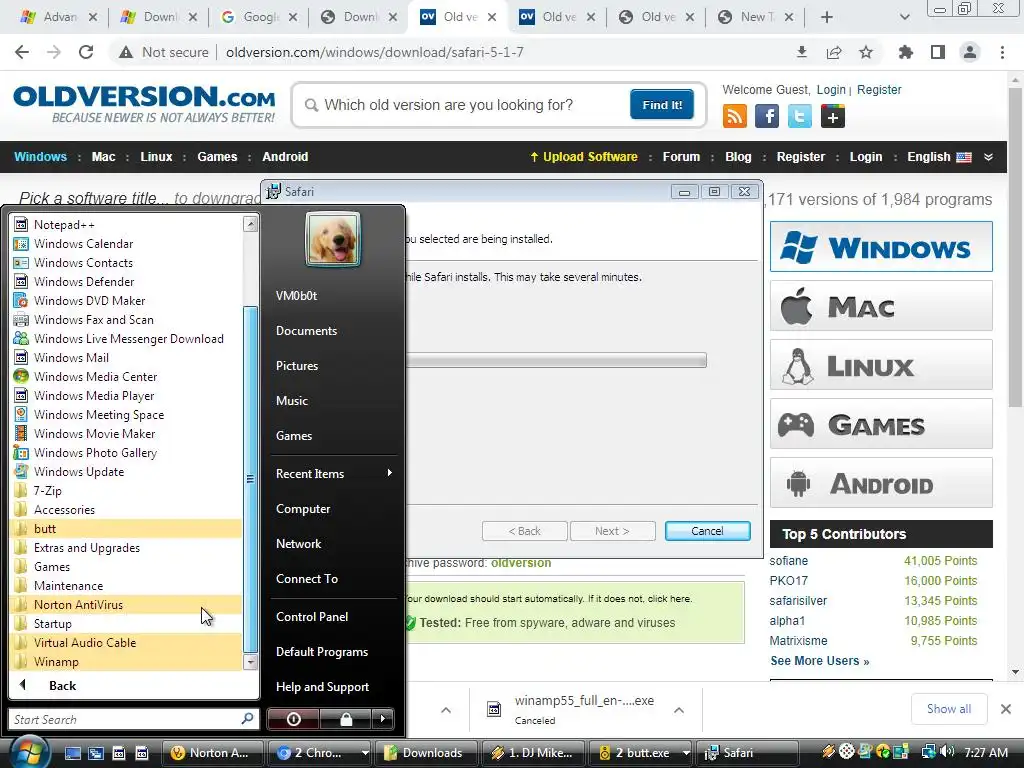1024x768 pixels.
Task: Open Chrome side panel icon
Action: coord(938,52)
